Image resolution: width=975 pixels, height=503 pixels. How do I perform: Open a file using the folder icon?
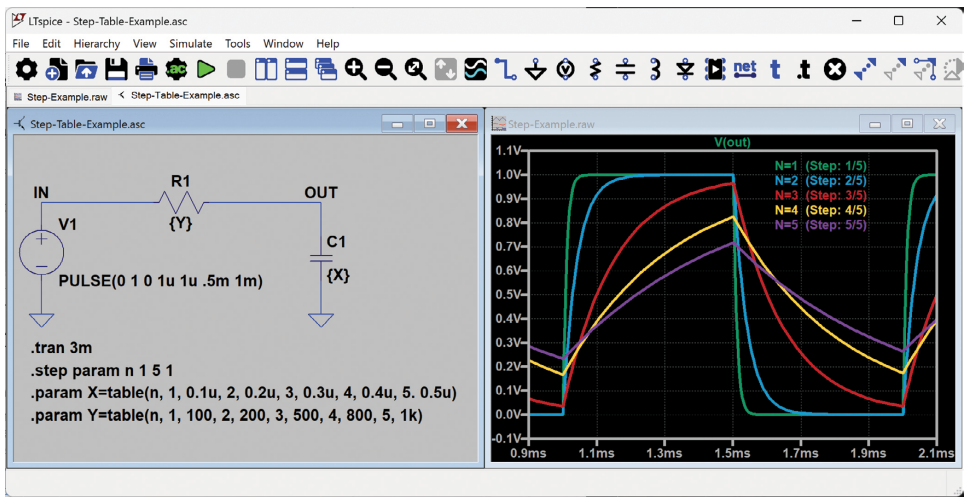click(x=86, y=69)
